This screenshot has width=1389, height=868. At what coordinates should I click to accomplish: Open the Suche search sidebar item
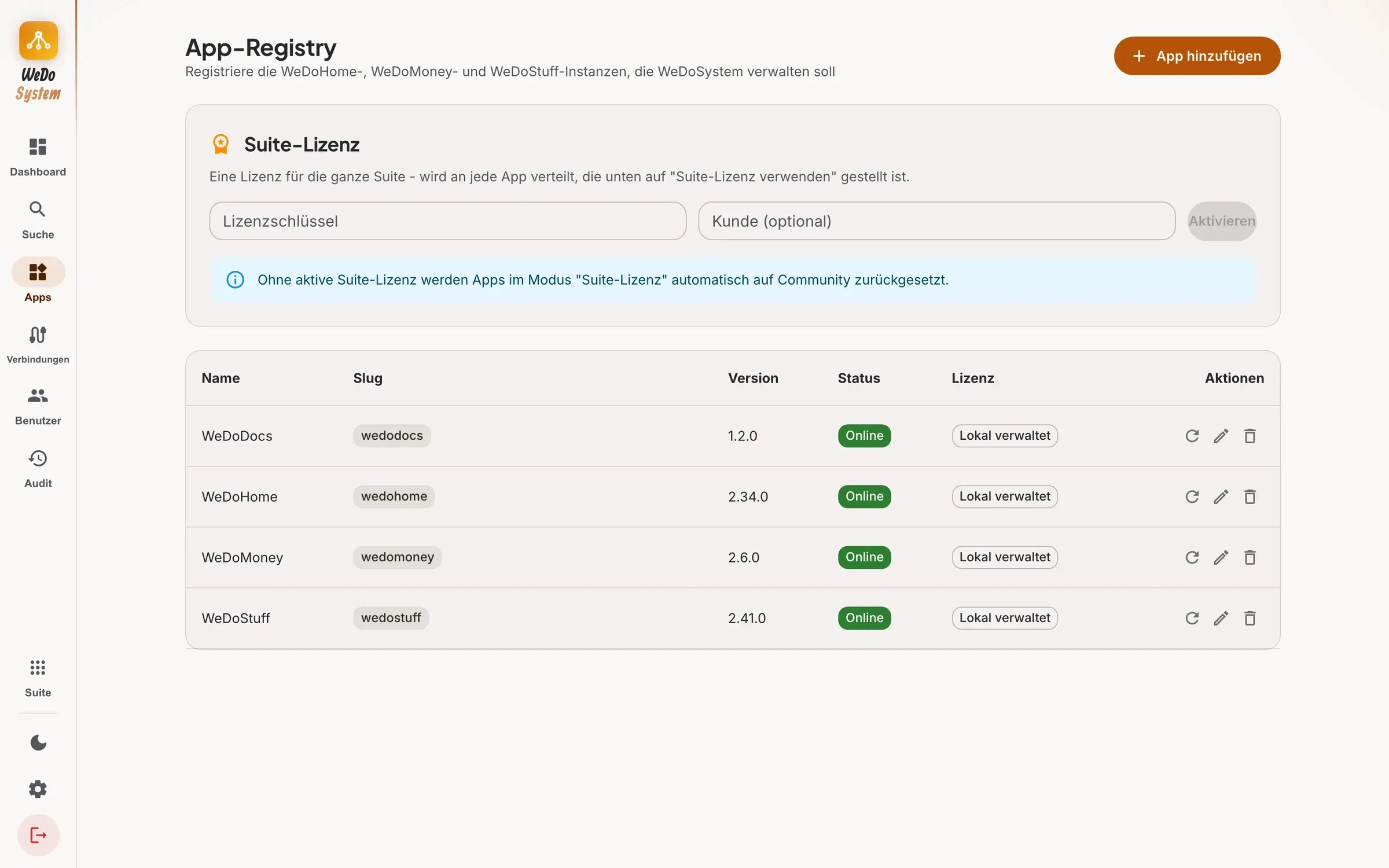tap(38, 220)
